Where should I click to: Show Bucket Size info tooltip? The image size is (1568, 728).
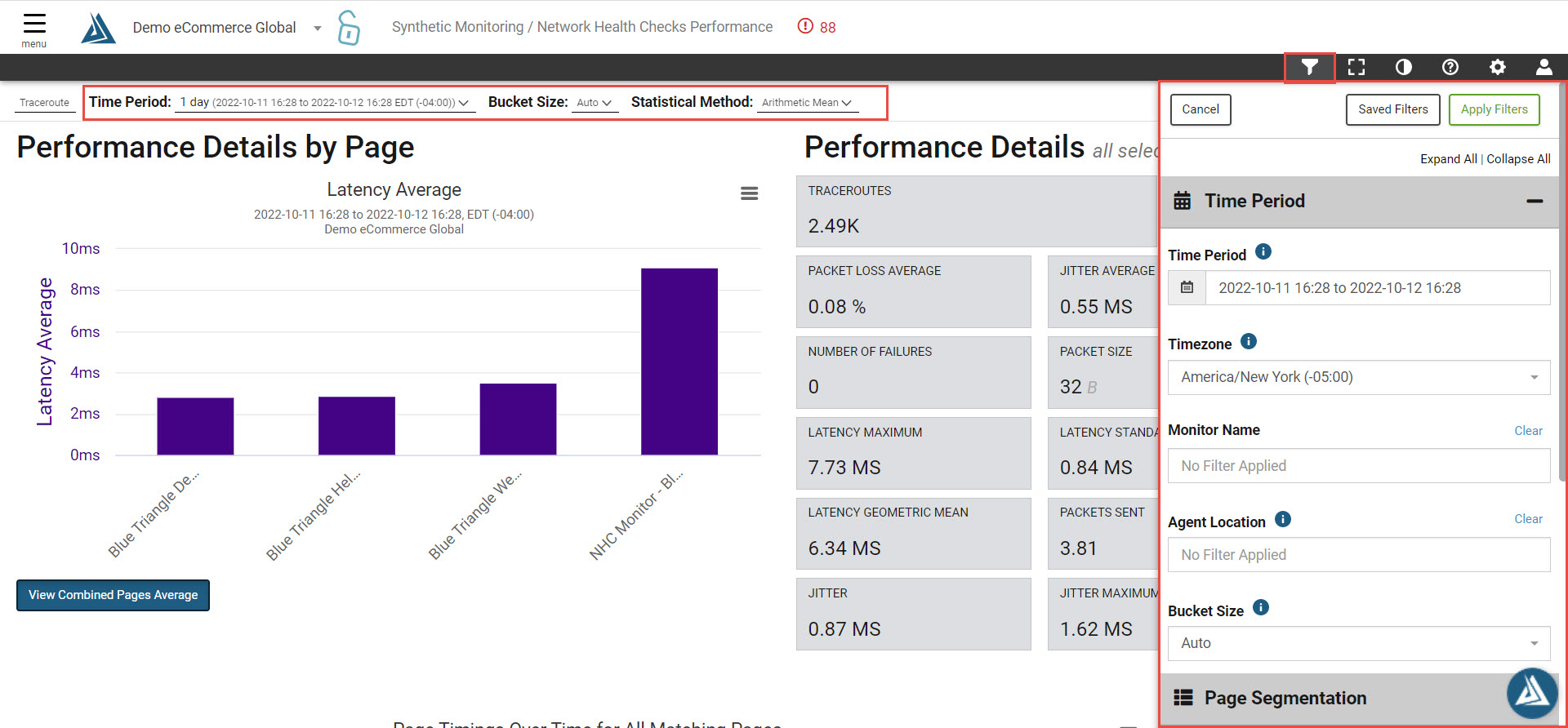pos(1261,607)
